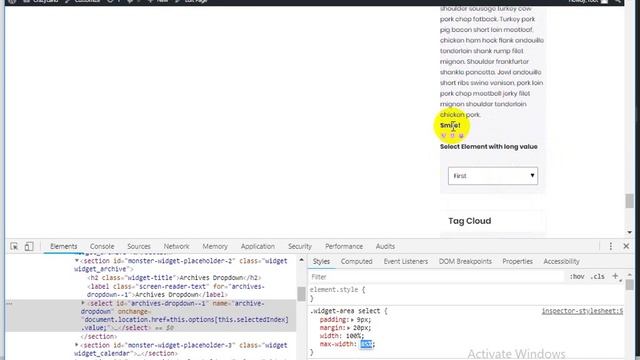Image resolution: width=640 pixels, height=360 pixels.
Task: Edit the max-width property value
Action: [x=366, y=344]
